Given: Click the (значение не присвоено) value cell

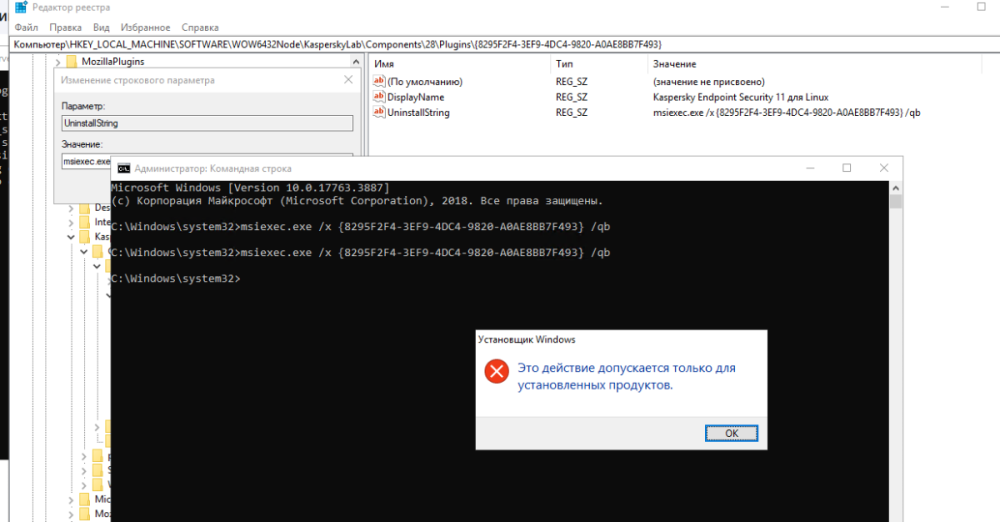Looking at the screenshot, I should point(709,82).
